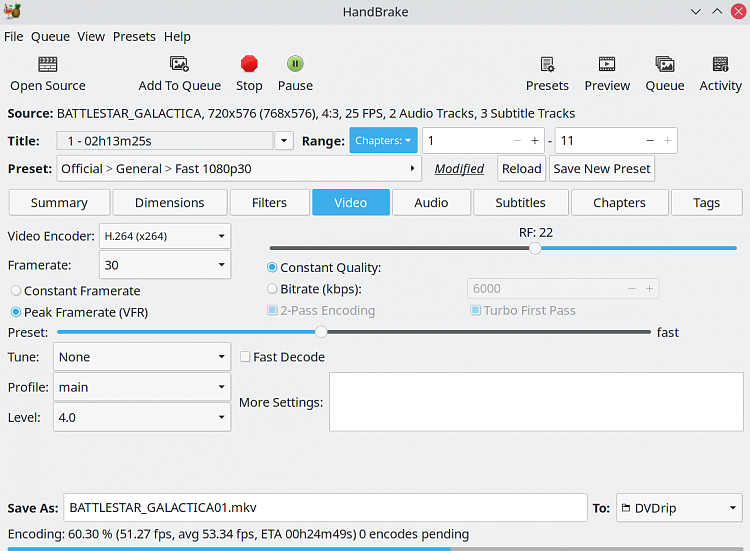Open the Tune None dropdown

pyautogui.click(x=142, y=357)
